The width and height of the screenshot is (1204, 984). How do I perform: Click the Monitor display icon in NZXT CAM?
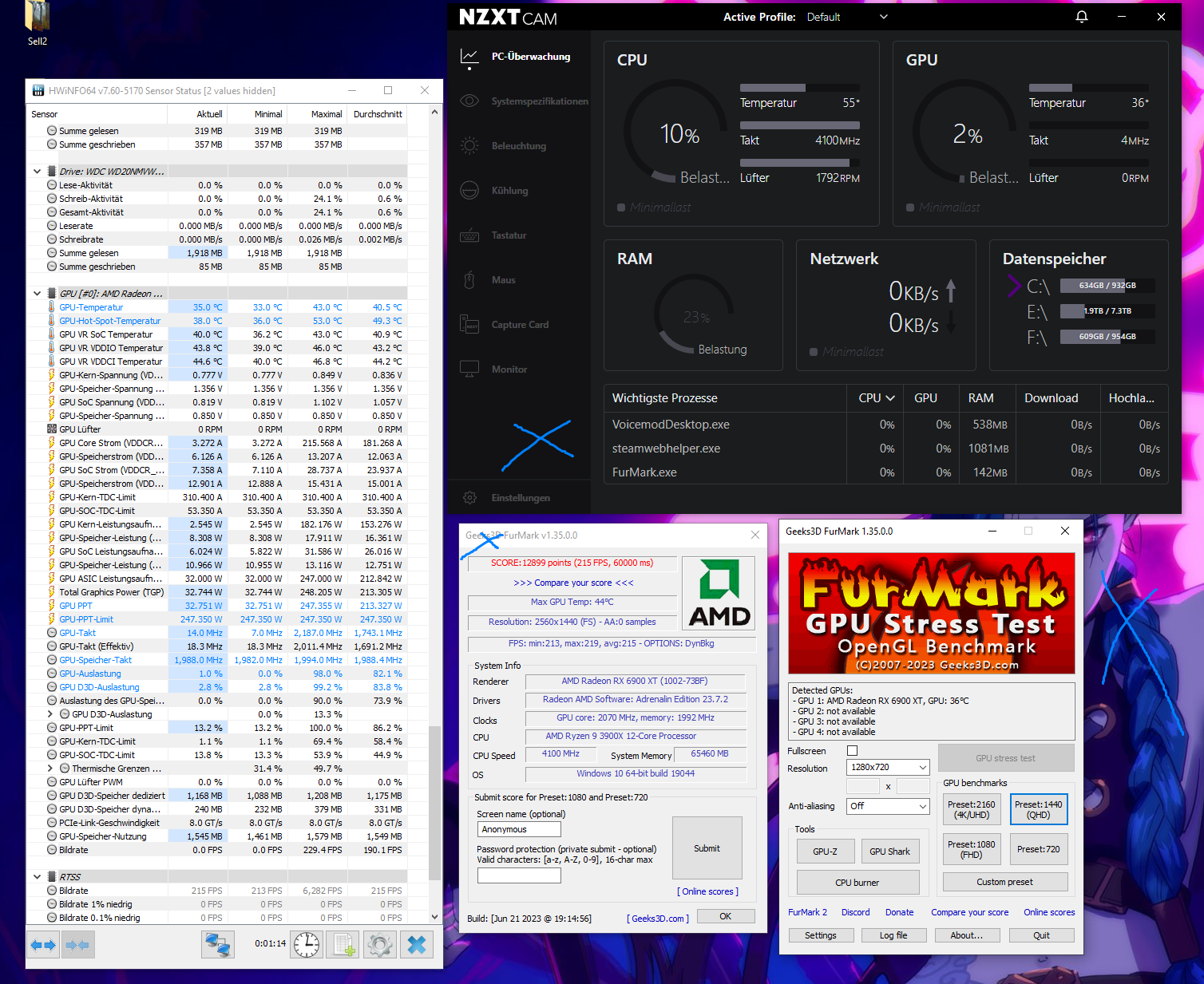469,369
